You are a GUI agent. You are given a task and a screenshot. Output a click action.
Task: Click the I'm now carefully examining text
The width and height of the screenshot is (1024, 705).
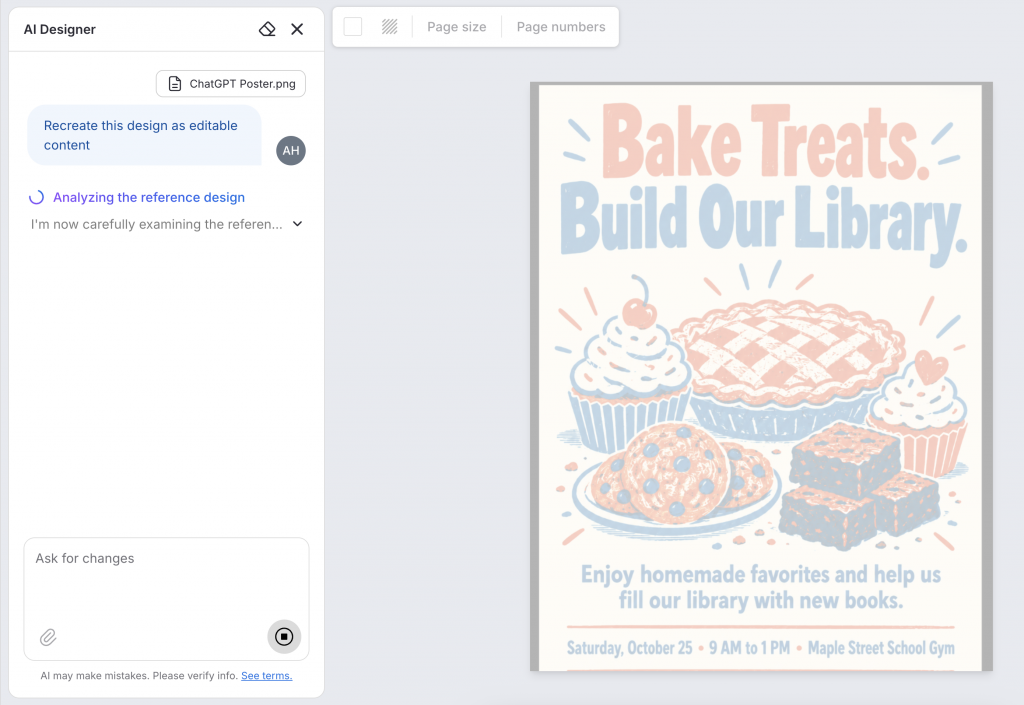tap(157, 224)
